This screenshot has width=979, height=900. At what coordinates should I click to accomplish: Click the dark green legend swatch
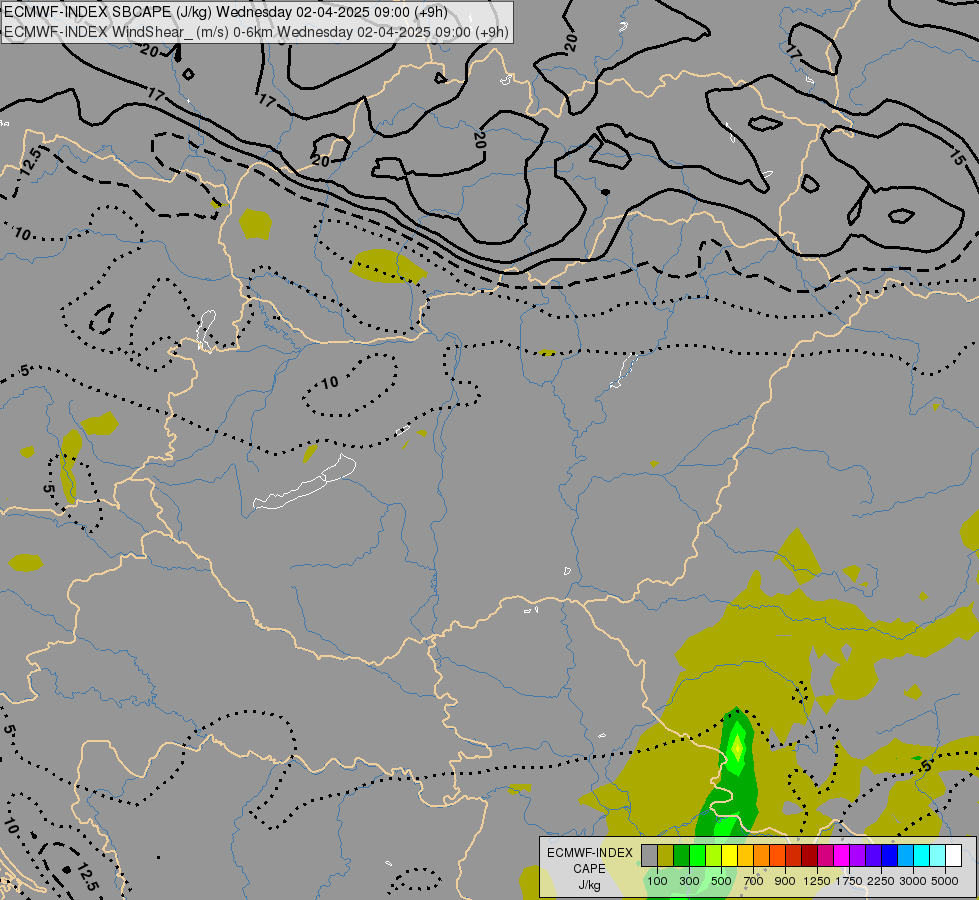pyautogui.click(x=681, y=855)
